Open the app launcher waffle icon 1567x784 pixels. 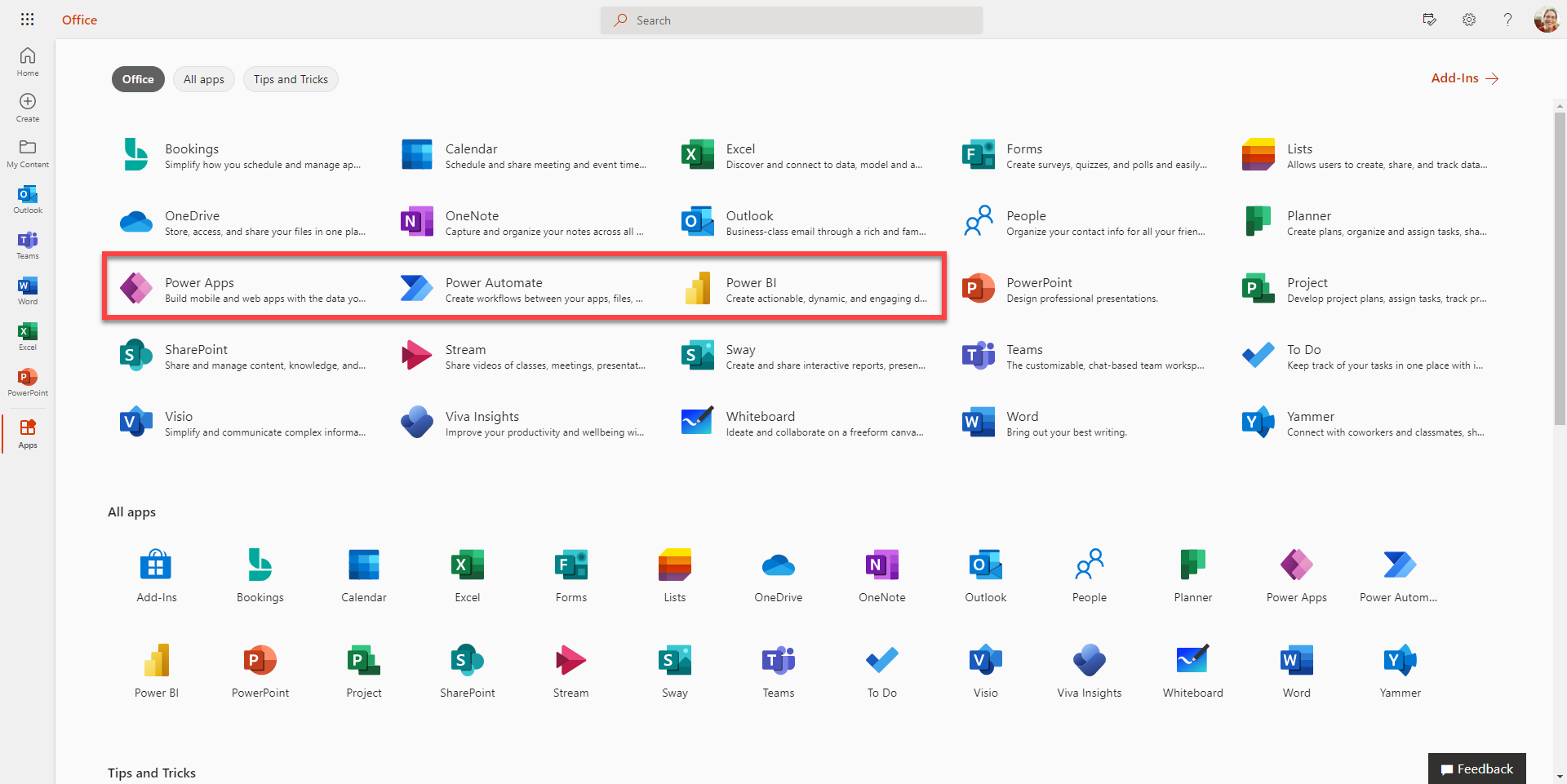(x=27, y=20)
